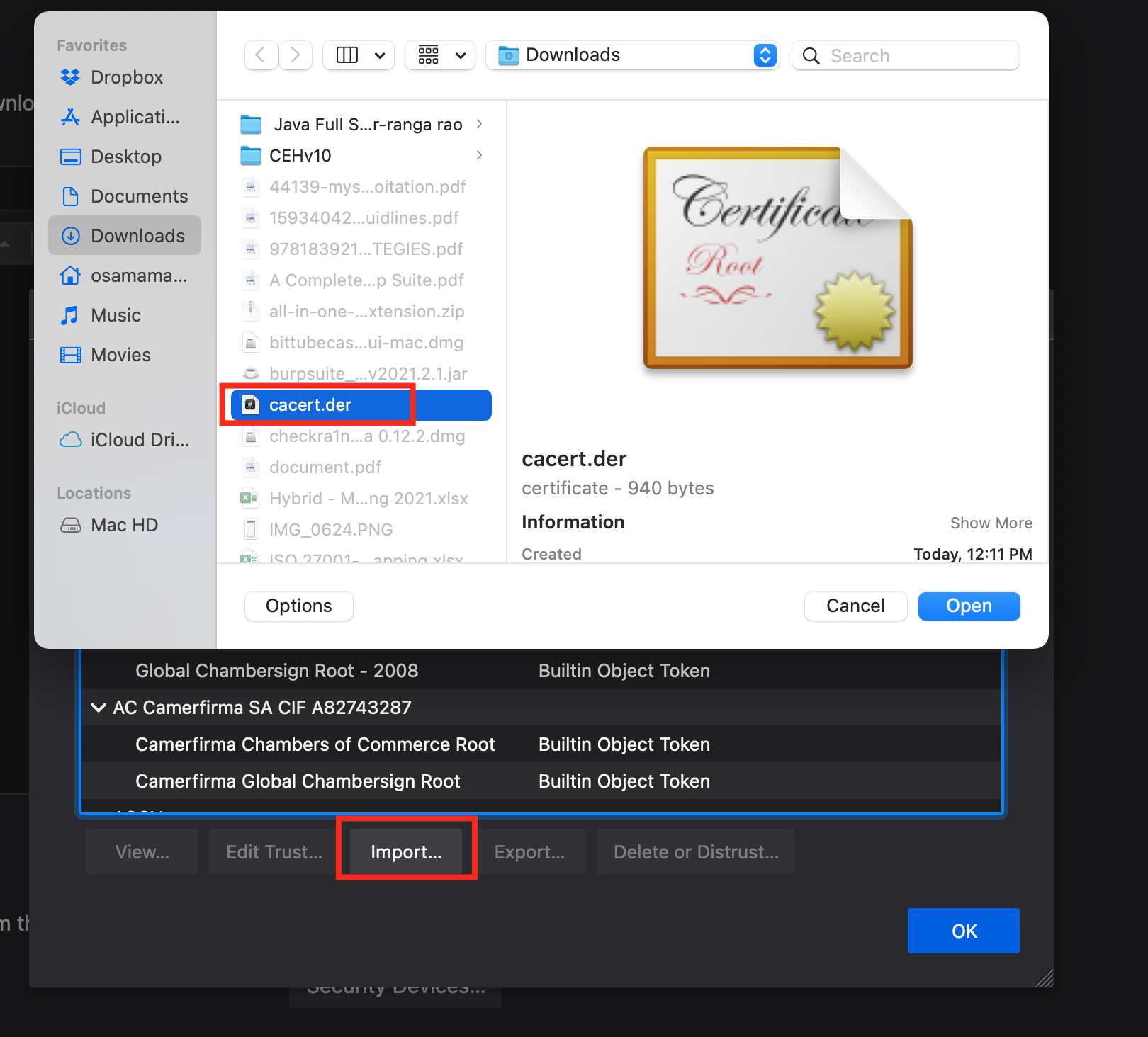Click the Search field
Screen dimensions: 1148x1037
[x=914, y=56]
